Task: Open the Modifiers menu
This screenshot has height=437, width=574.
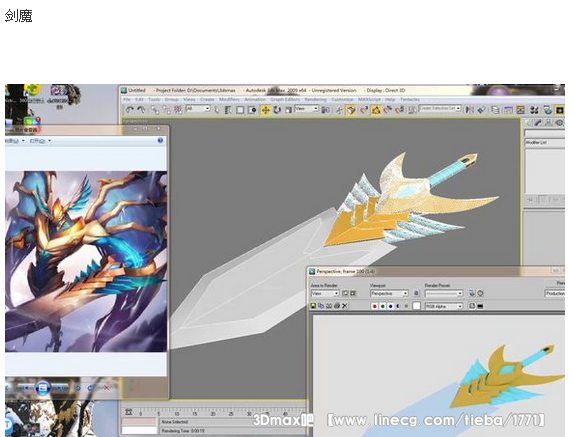Action: coord(229,99)
